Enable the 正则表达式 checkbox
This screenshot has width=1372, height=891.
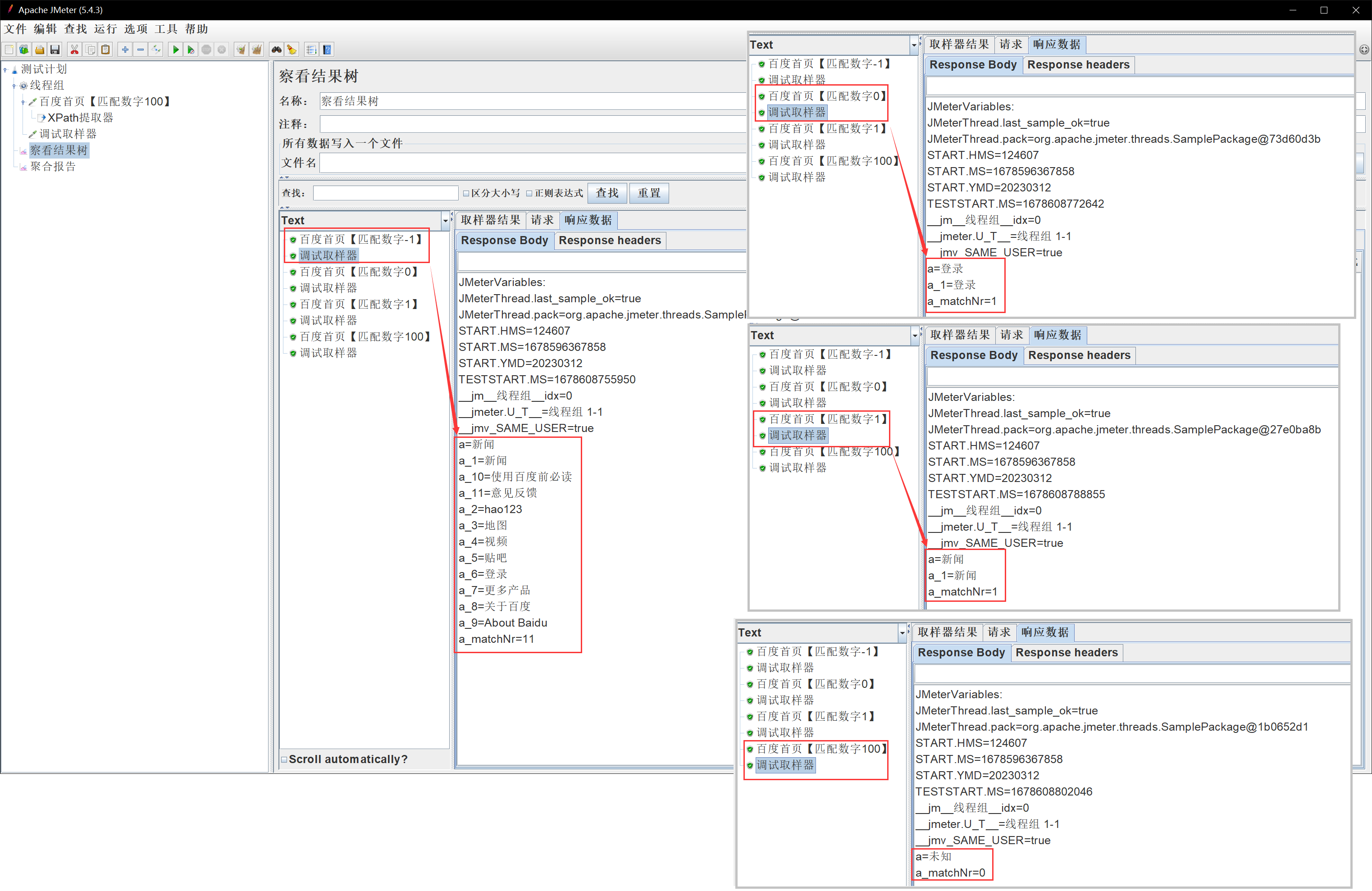[x=529, y=194]
